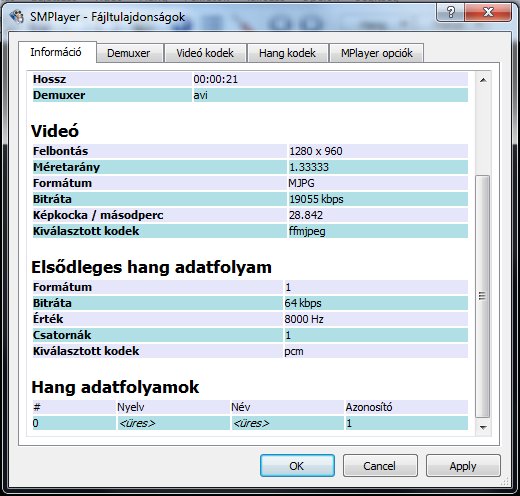Select the length value 00:00:21
The width and height of the screenshot is (520, 496).
216,79
